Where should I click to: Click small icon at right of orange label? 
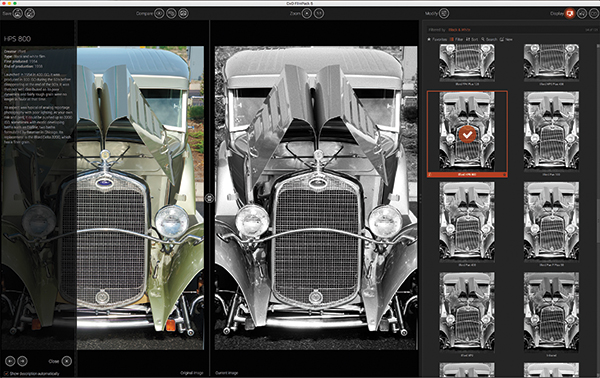click(505, 175)
